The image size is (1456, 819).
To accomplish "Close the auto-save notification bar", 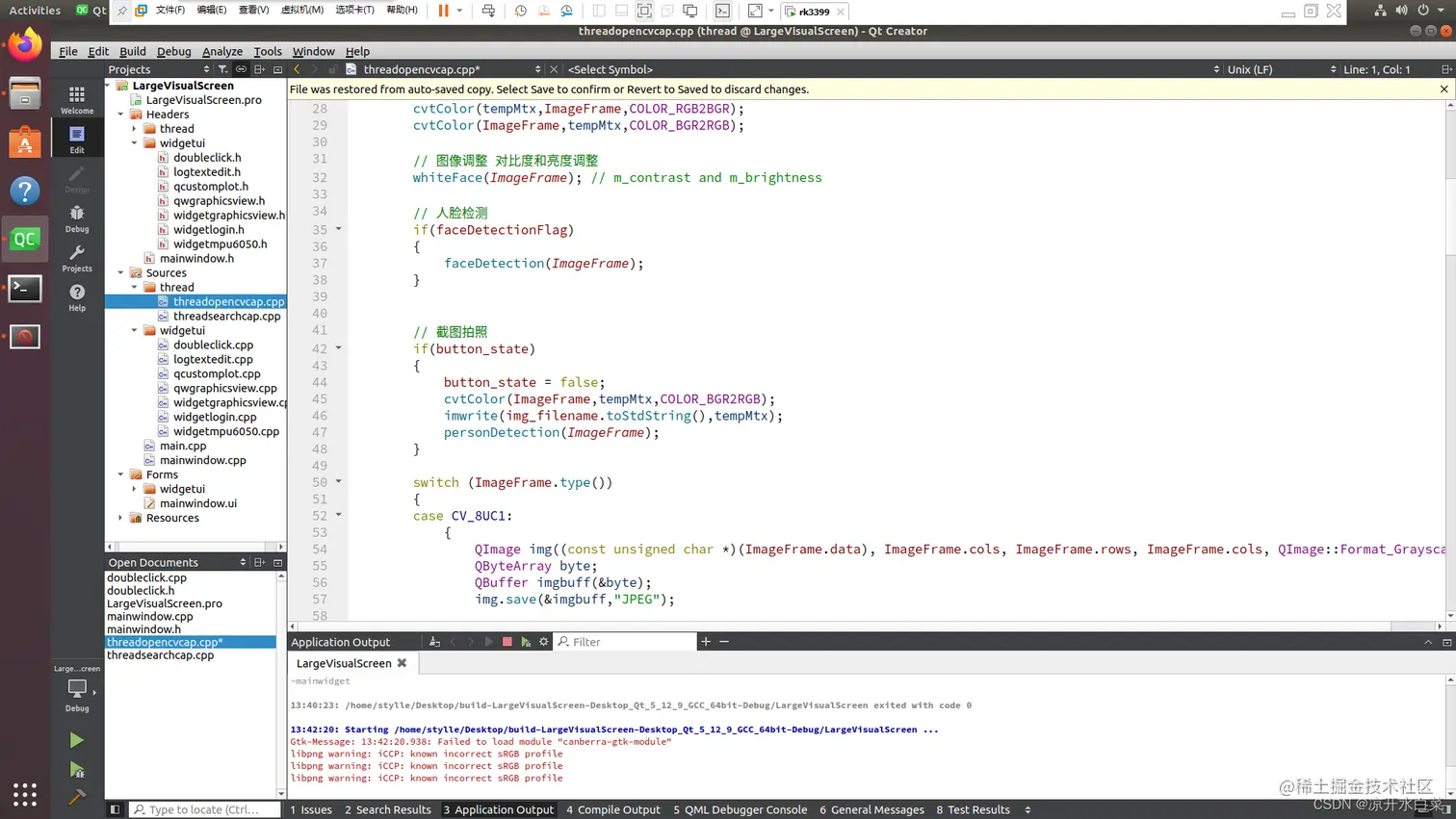I will click(x=1443, y=89).
